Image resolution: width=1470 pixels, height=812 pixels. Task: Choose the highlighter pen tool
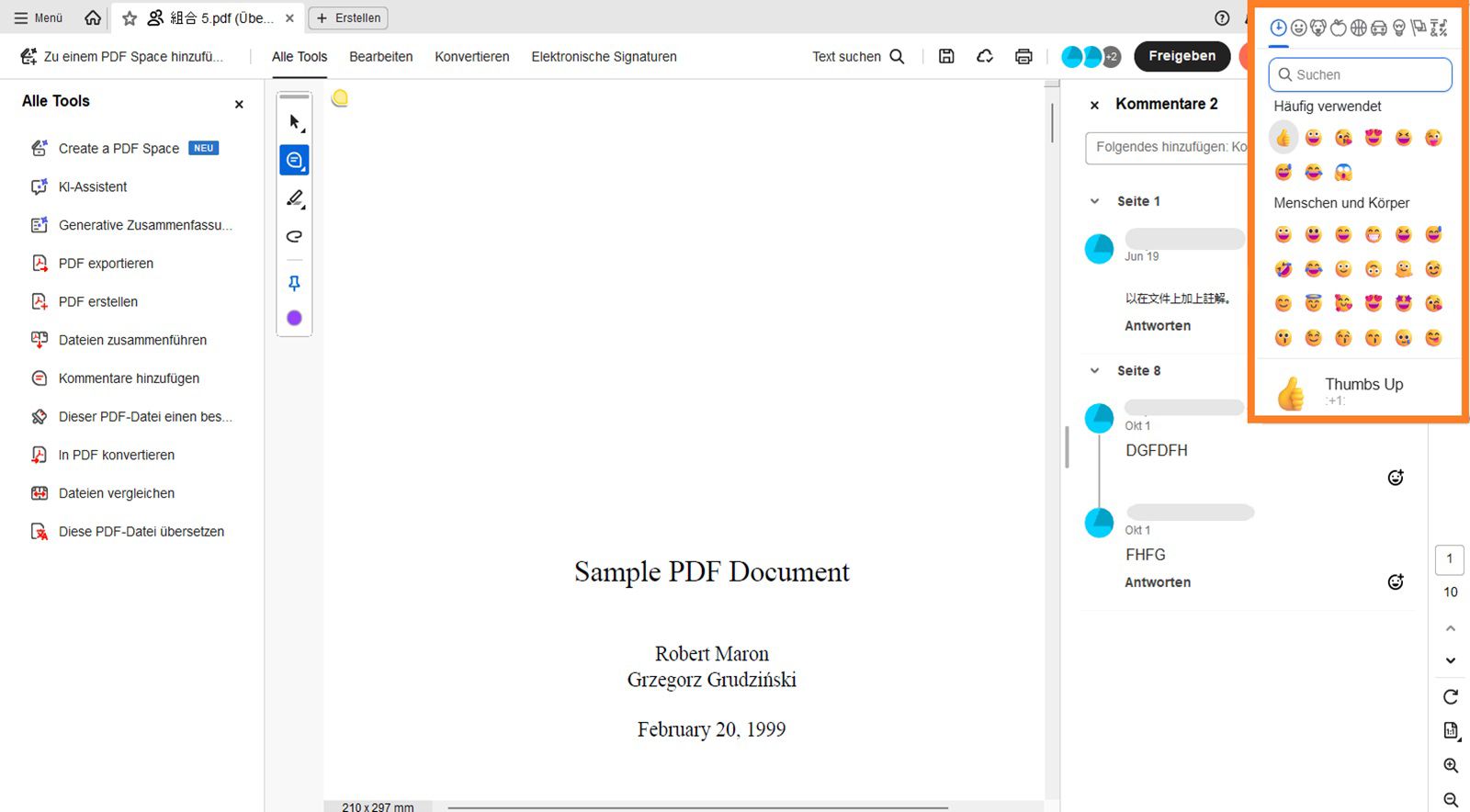point(294,198)
